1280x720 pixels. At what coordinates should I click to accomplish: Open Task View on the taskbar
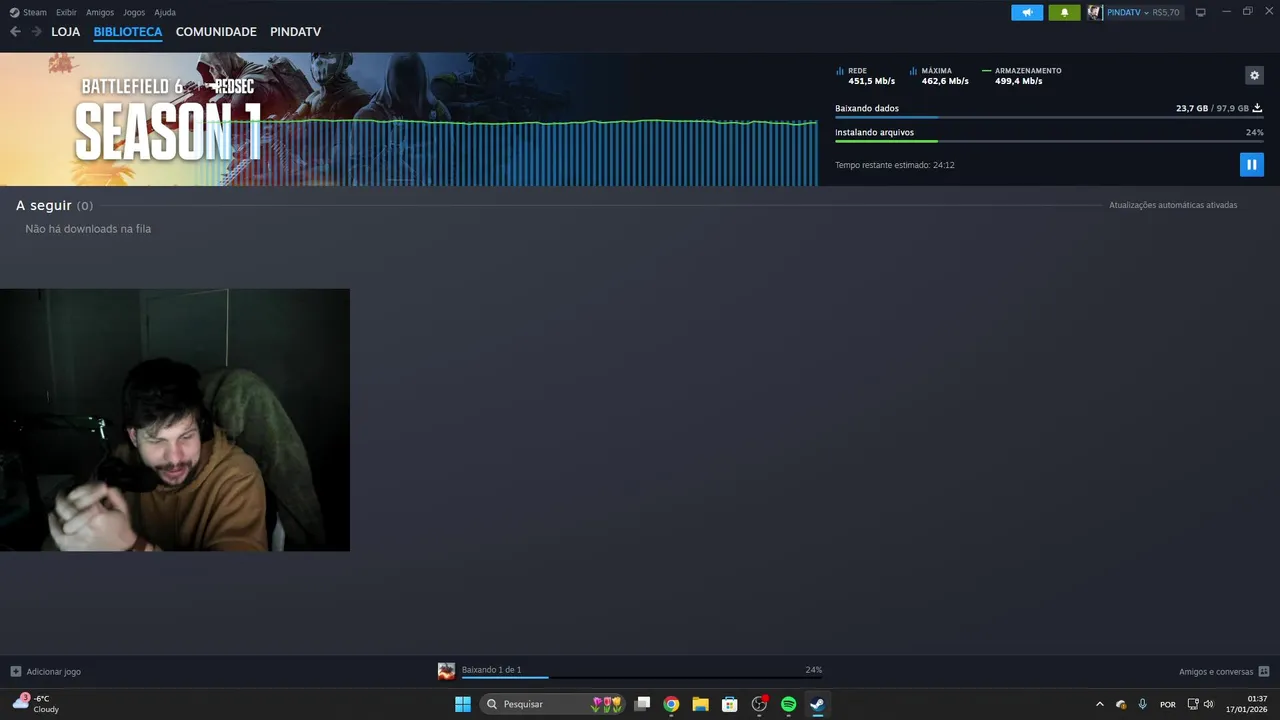[x=643, y=704]
